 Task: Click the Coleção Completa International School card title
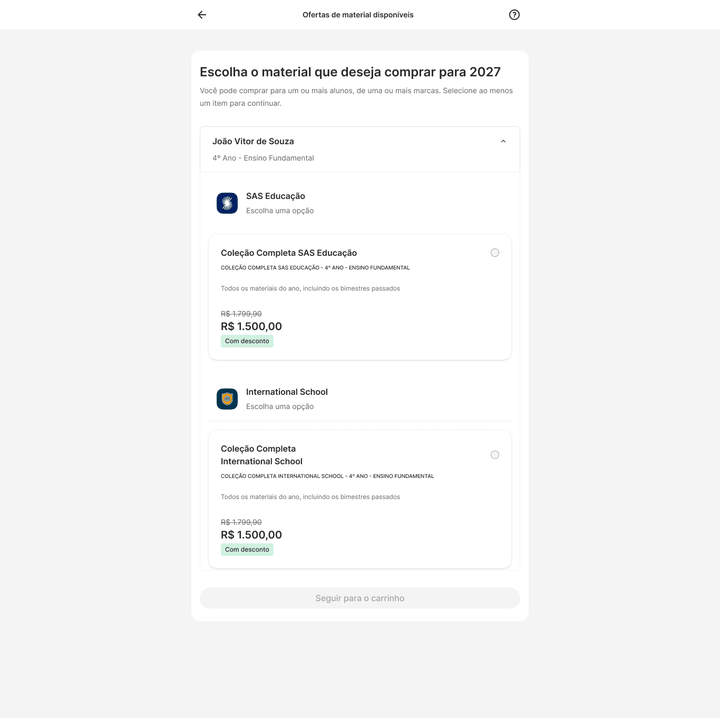(262, 455)
